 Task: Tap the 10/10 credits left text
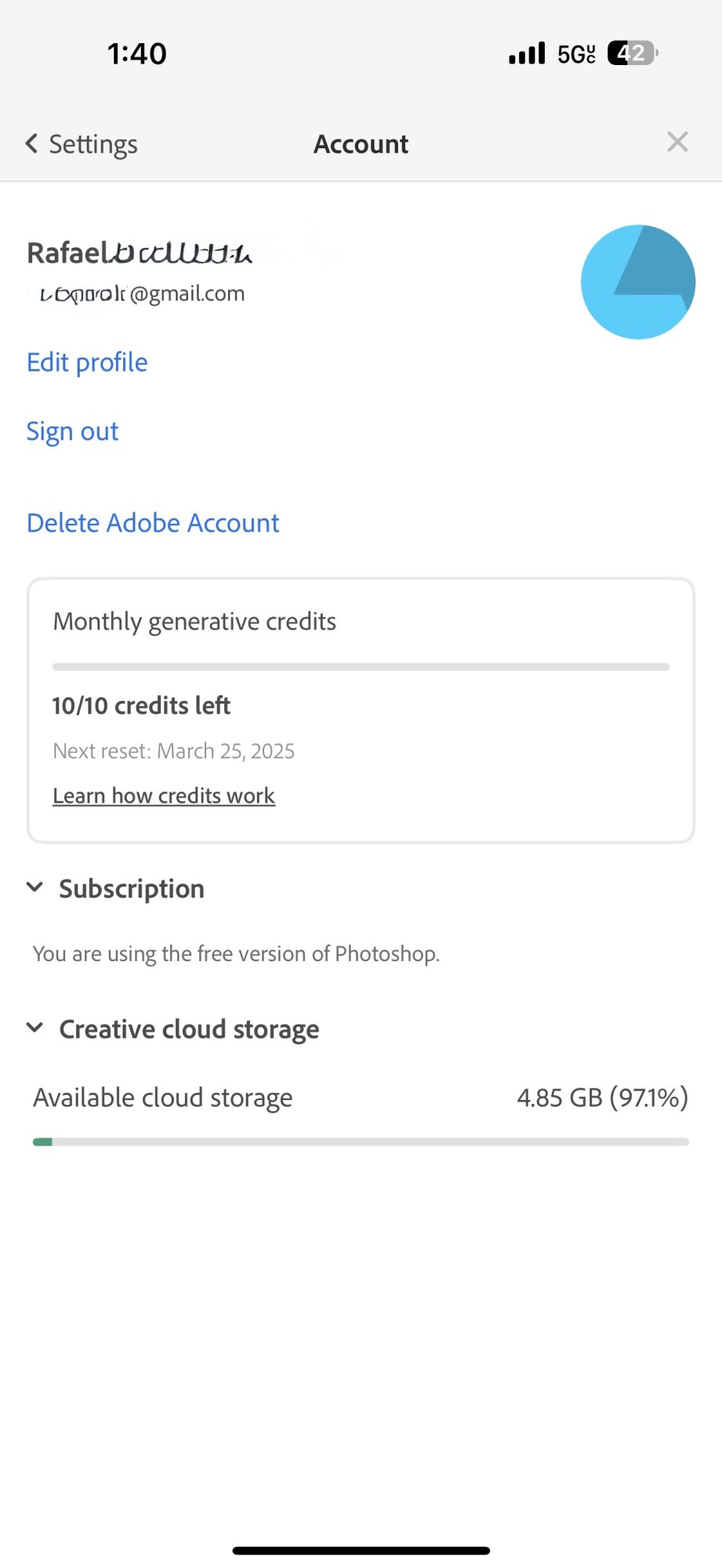141,706
